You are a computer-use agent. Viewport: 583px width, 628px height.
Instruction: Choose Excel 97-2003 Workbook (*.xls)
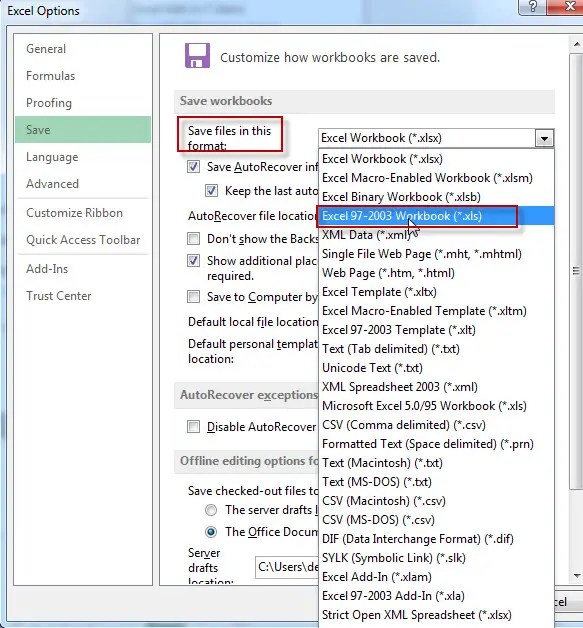point(436,216)
